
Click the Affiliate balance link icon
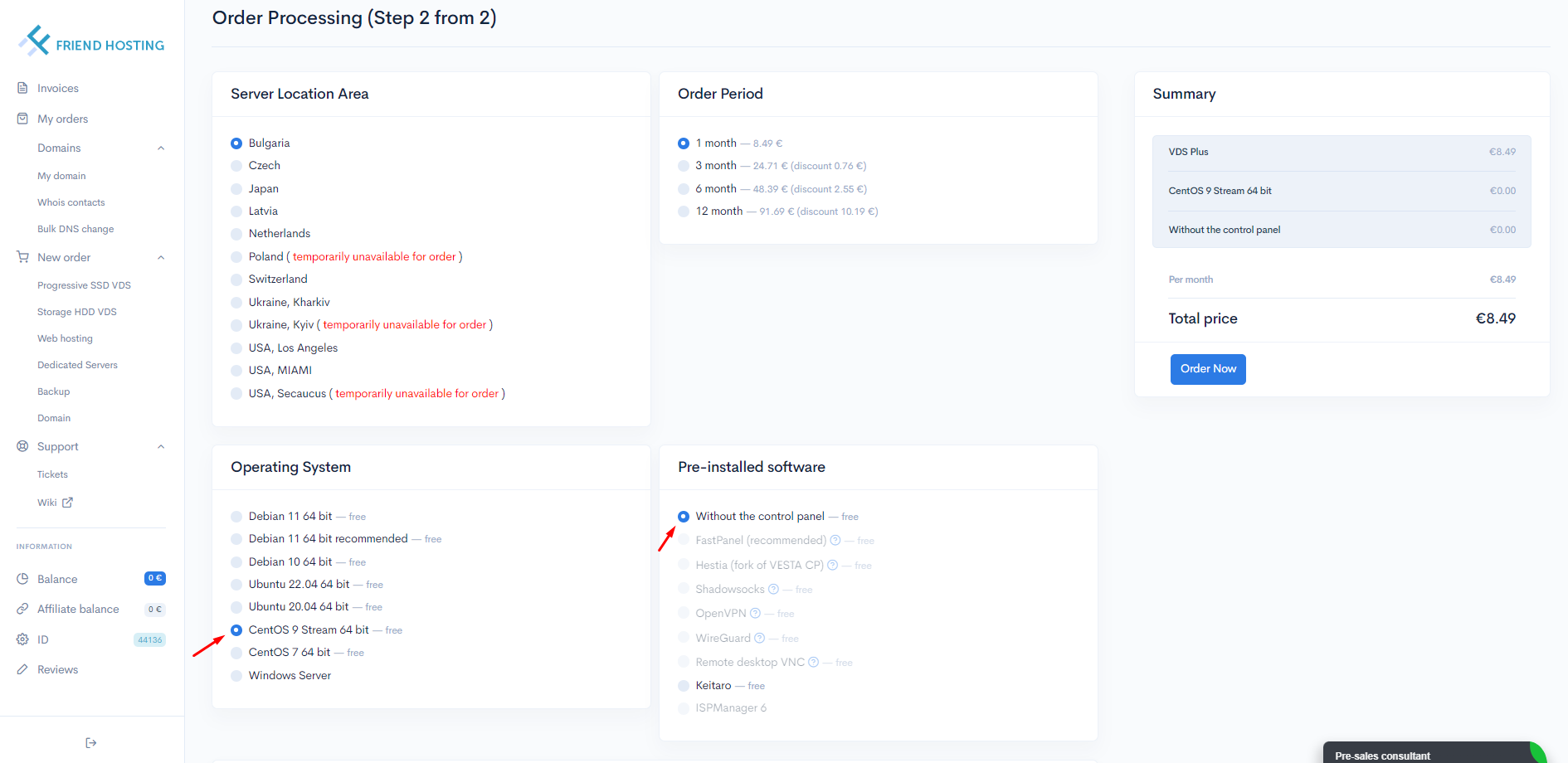coord(22,609)
